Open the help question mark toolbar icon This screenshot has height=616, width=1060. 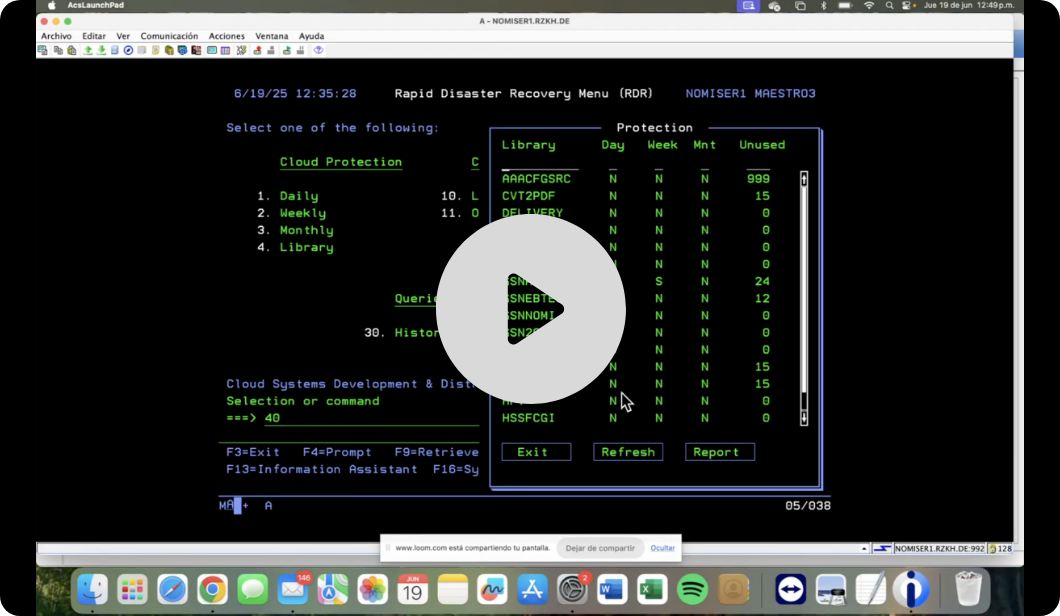[x=318, y=50]
